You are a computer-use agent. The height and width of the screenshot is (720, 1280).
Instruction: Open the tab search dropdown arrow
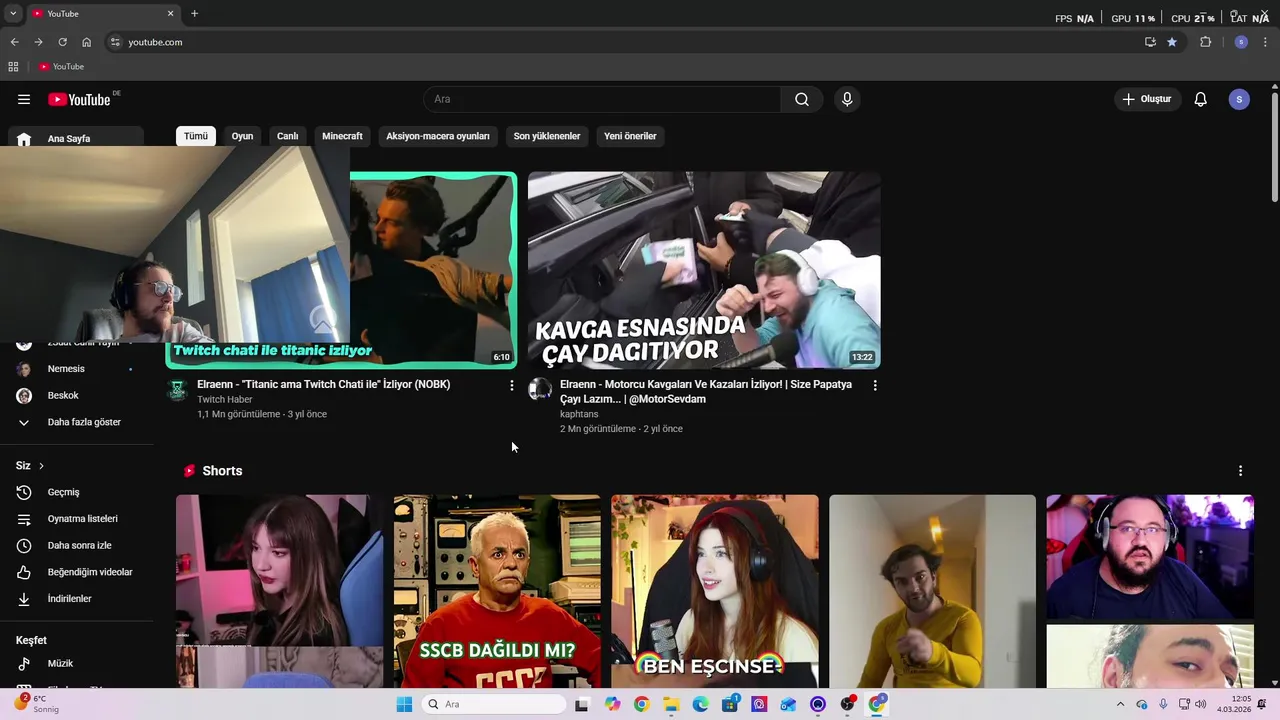13,14
